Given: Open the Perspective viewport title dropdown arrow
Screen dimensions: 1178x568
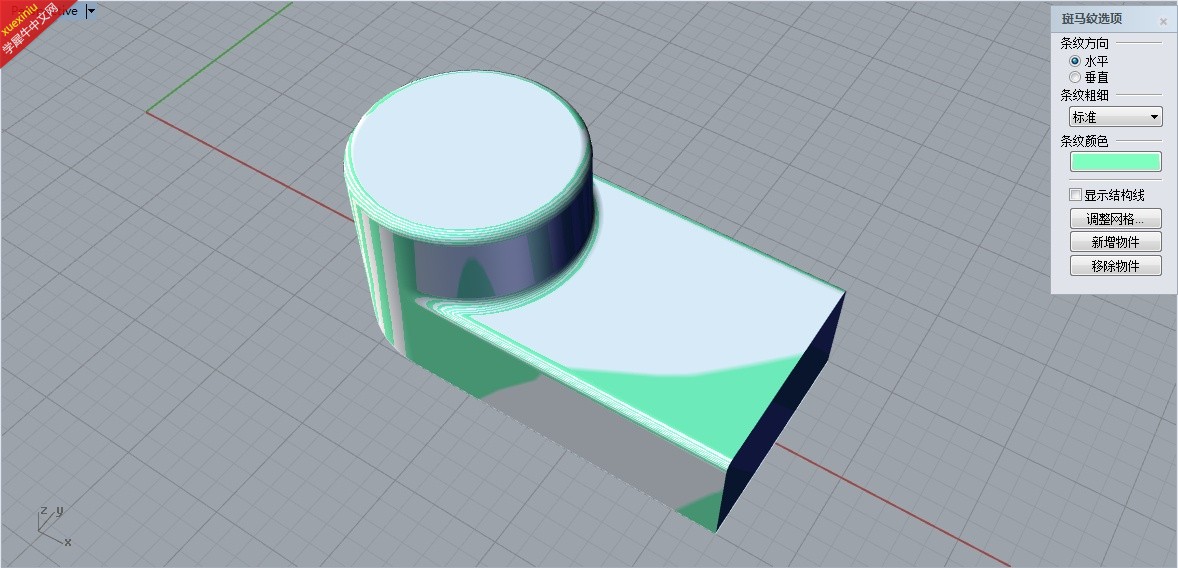Looking at the screenshot, I should (x=91, y=11).
